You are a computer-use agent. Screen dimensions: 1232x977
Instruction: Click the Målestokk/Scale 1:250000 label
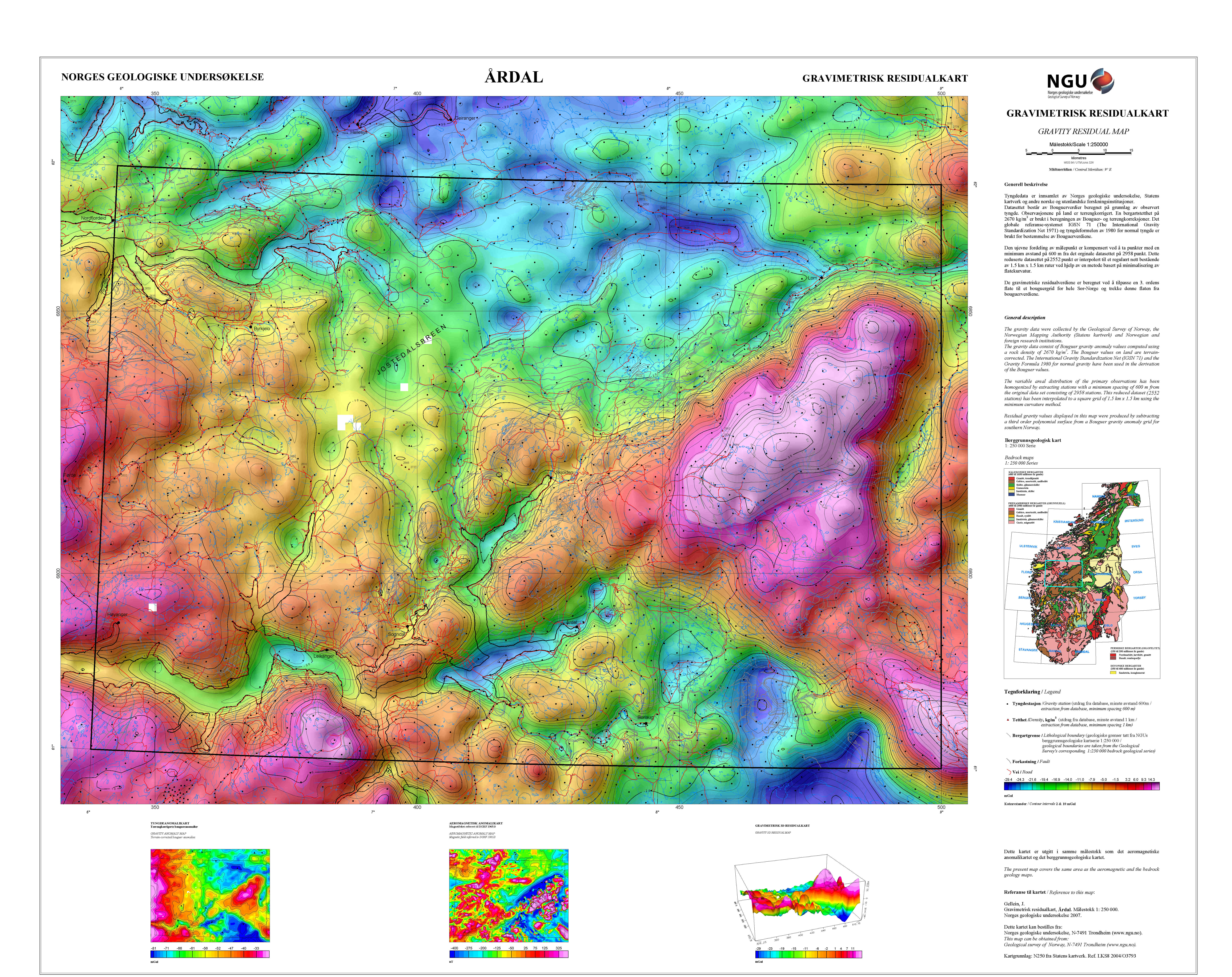pyautogui.click(x=1079, y=145)
